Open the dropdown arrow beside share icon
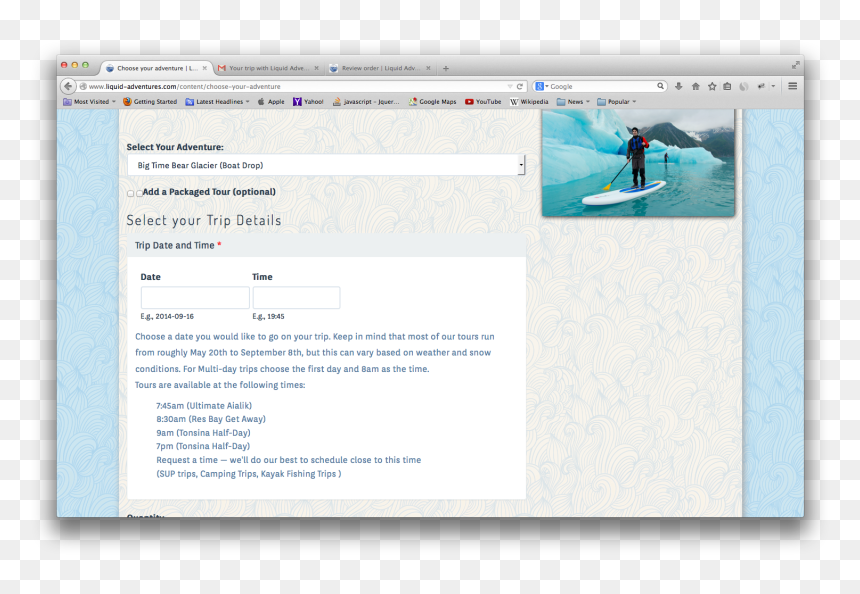Viewport: 860px width, 594px height. click(x=773, y=86)
